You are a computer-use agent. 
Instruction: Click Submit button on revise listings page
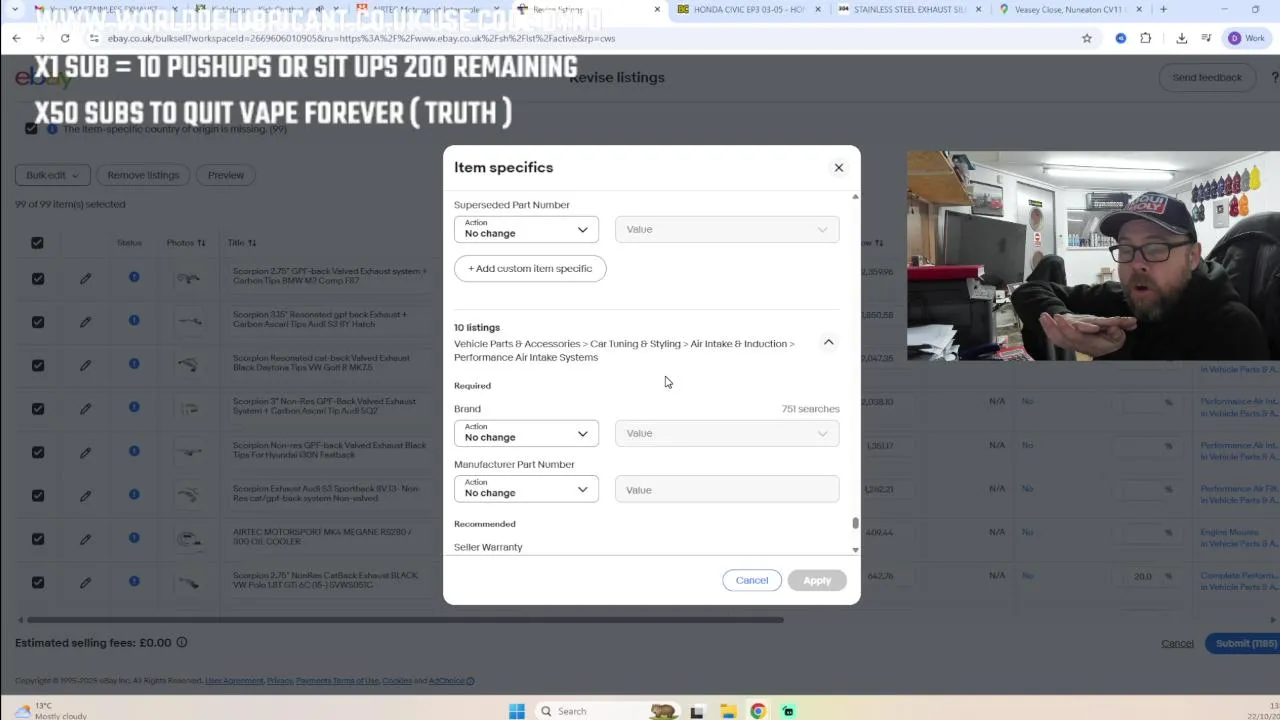(1245, 643)
